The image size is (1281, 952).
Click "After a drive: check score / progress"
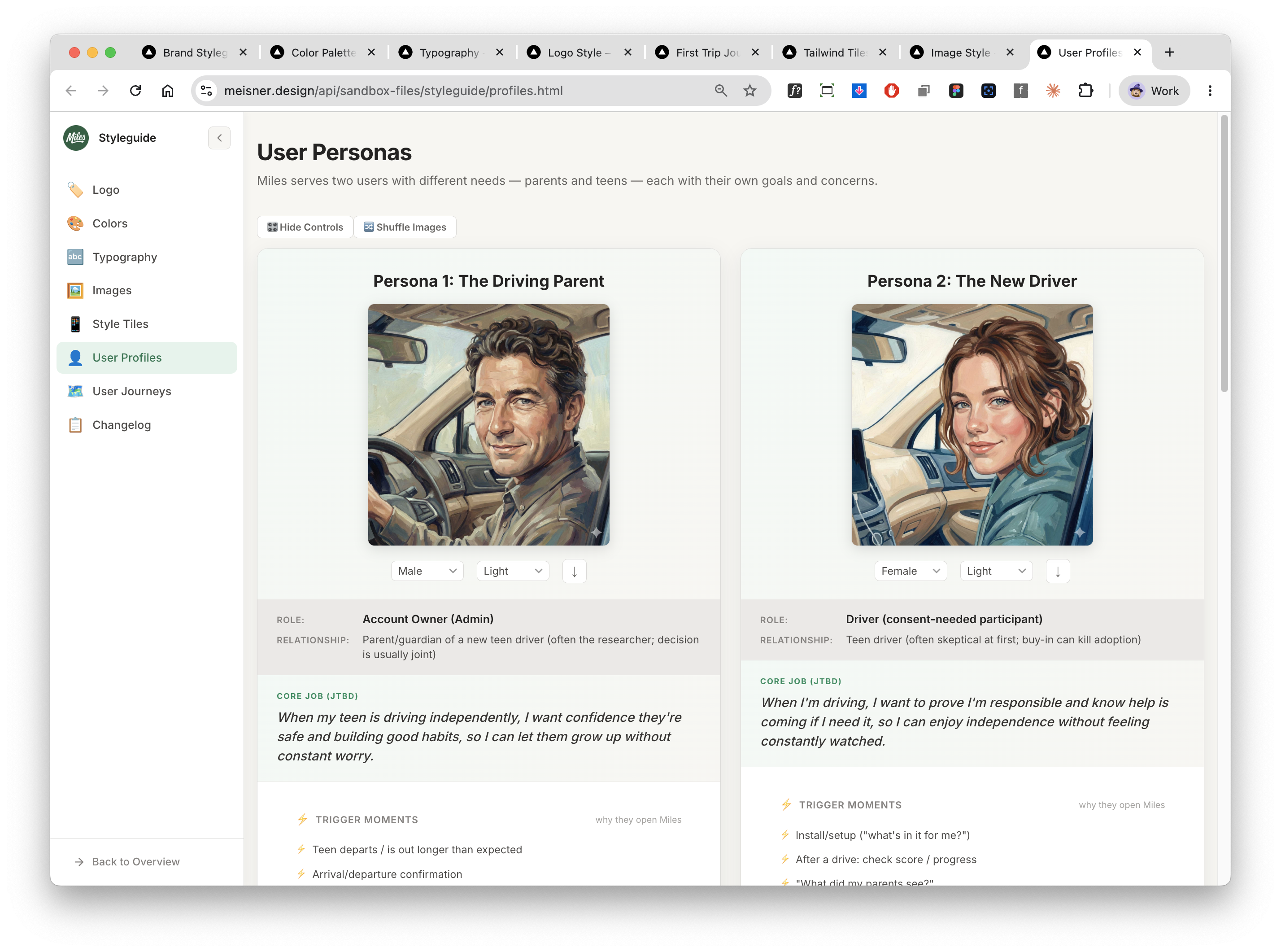pyautogui.click(x=886, y=859)
